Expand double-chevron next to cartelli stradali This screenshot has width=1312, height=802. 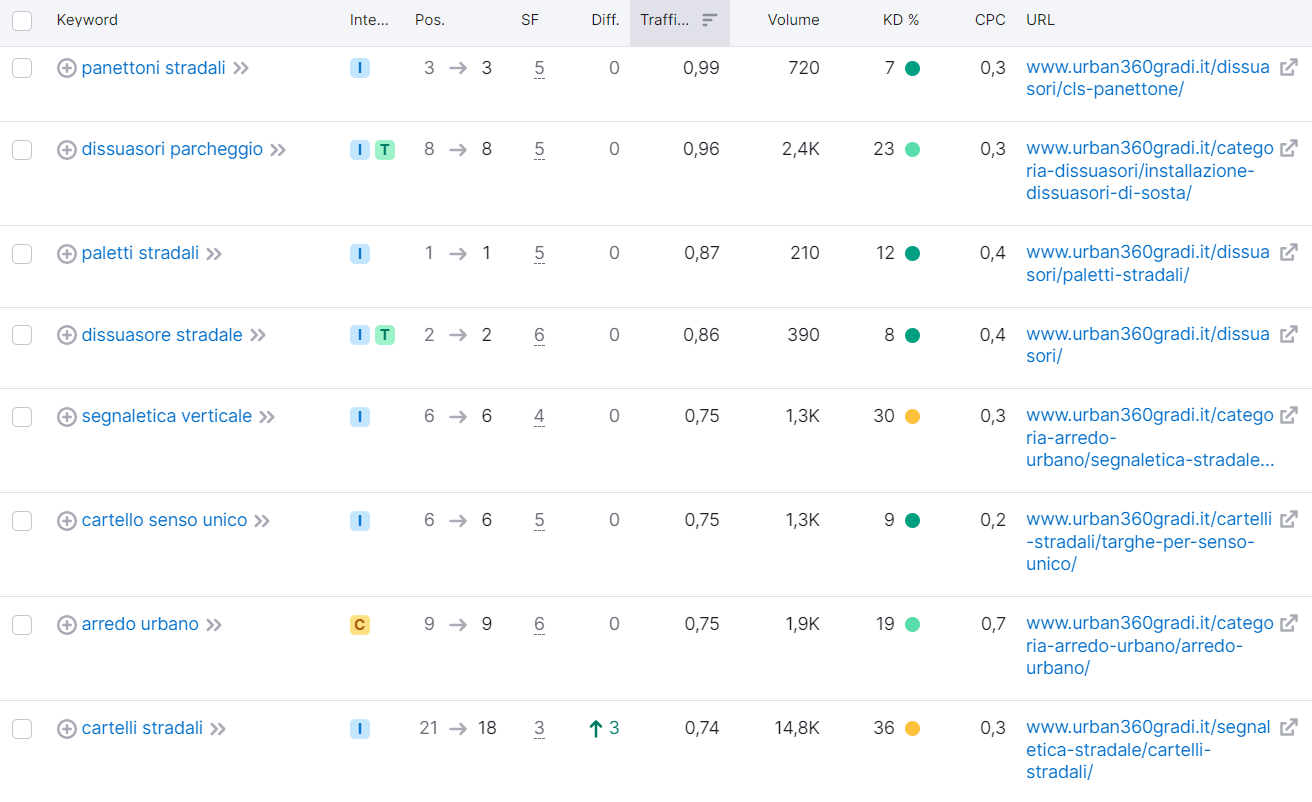218,729
